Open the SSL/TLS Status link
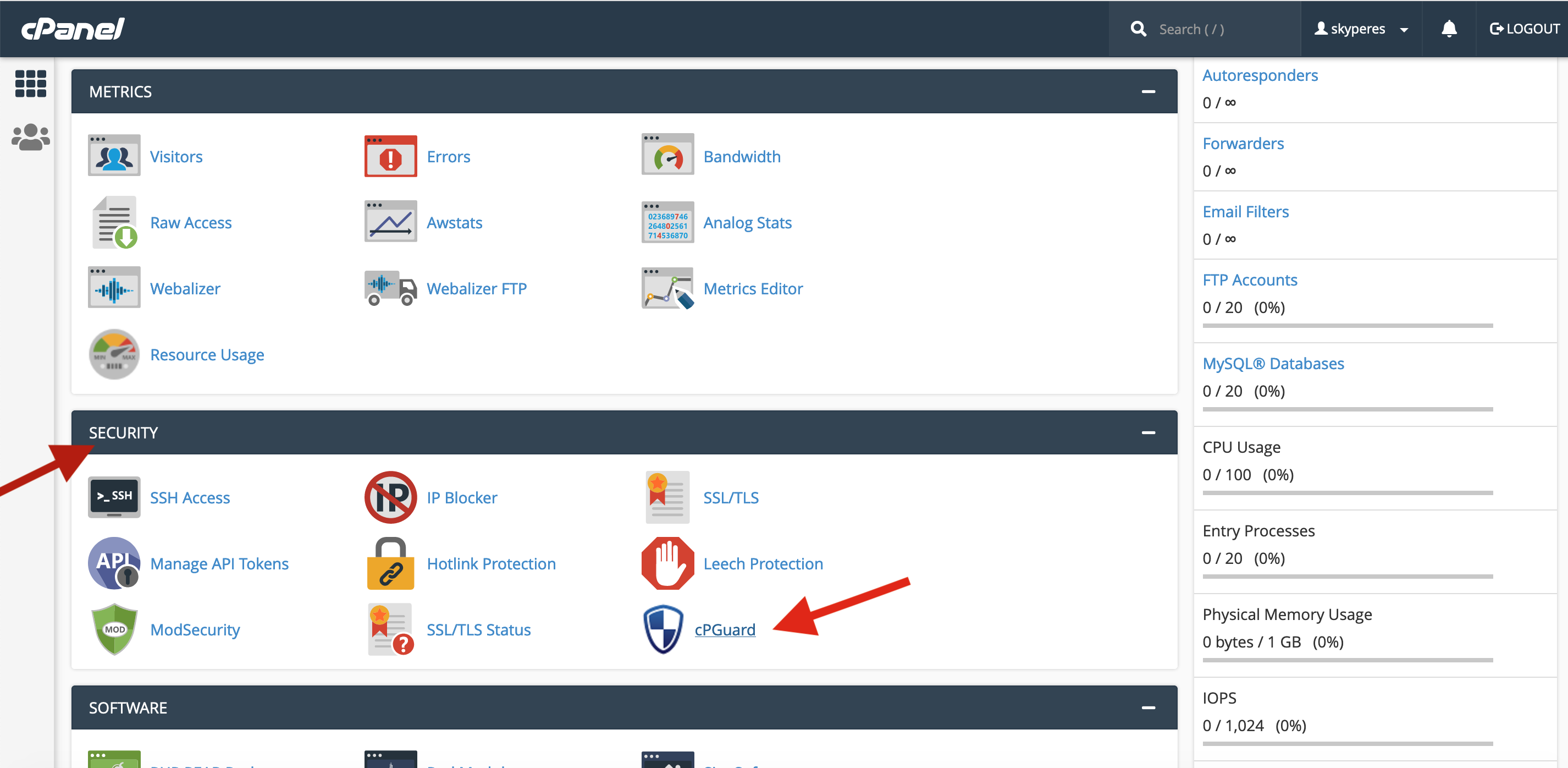Viewport: 1568px width, 768px height. tap(478, 630)
